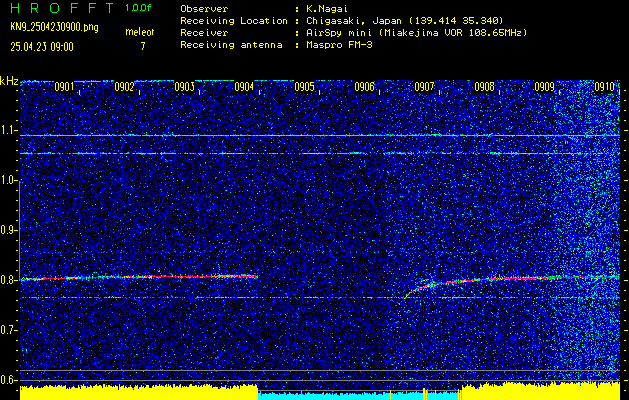Screen dimensions: 629x400
Task: Click the observer name K.Nagai
Action: [x=327, y=9]
